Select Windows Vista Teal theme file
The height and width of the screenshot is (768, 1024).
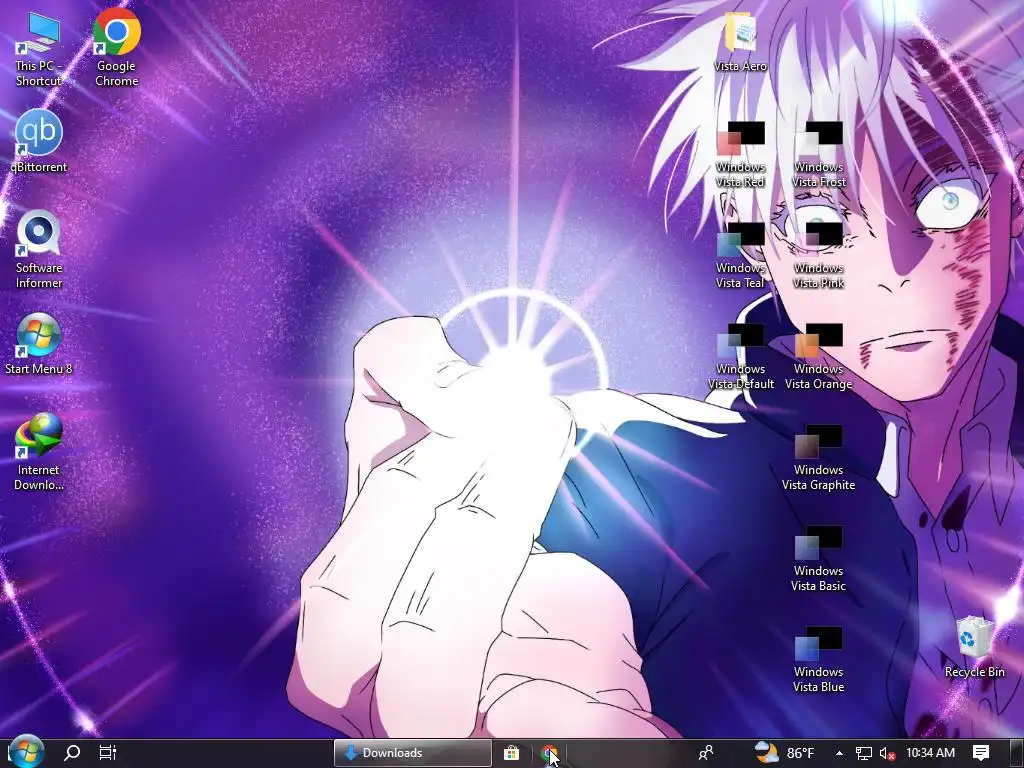[x=740, y=256]
